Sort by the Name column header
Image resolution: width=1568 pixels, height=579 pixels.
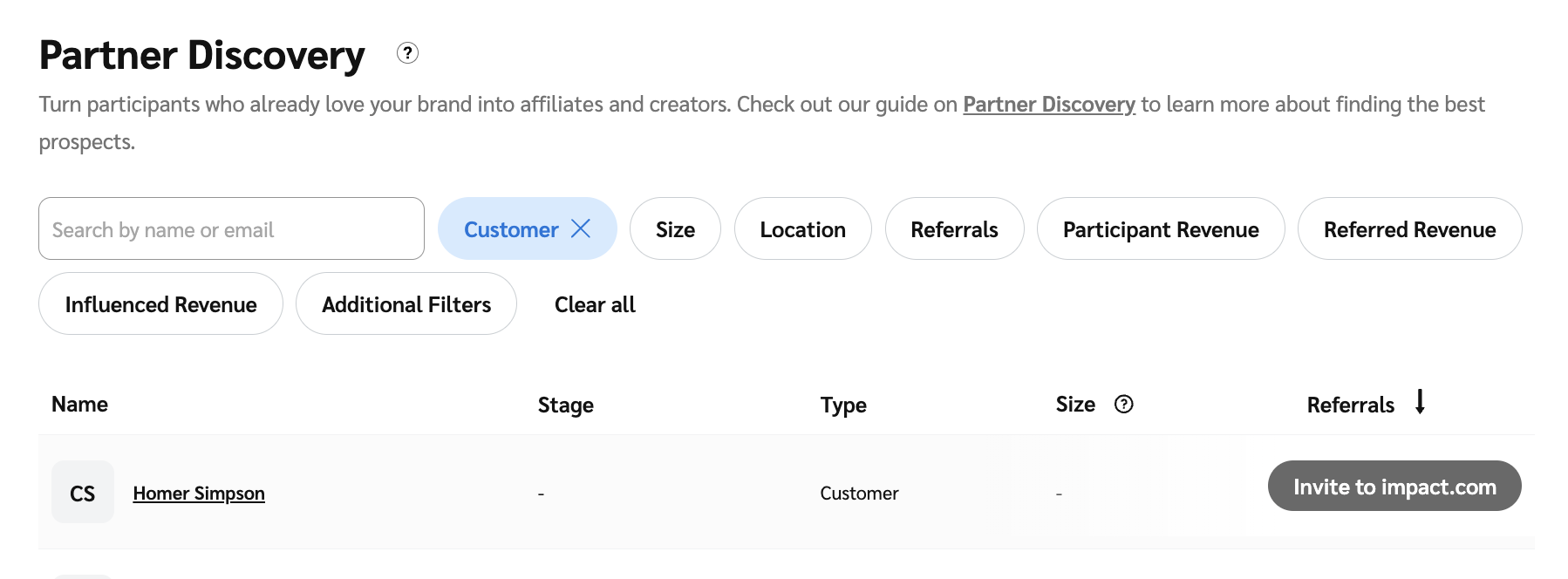[x=80, y=405]
